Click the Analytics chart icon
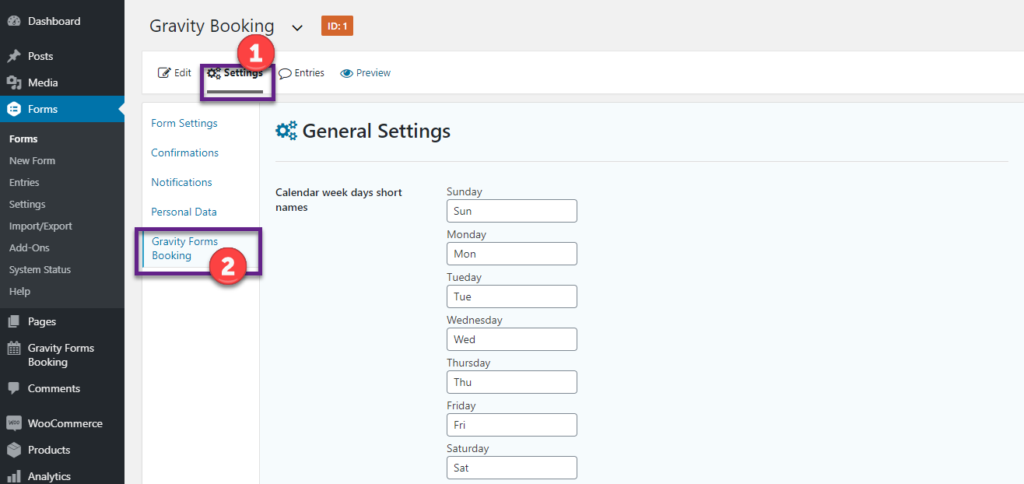This screenshot has width=1024, height=484. click(14, 477)
